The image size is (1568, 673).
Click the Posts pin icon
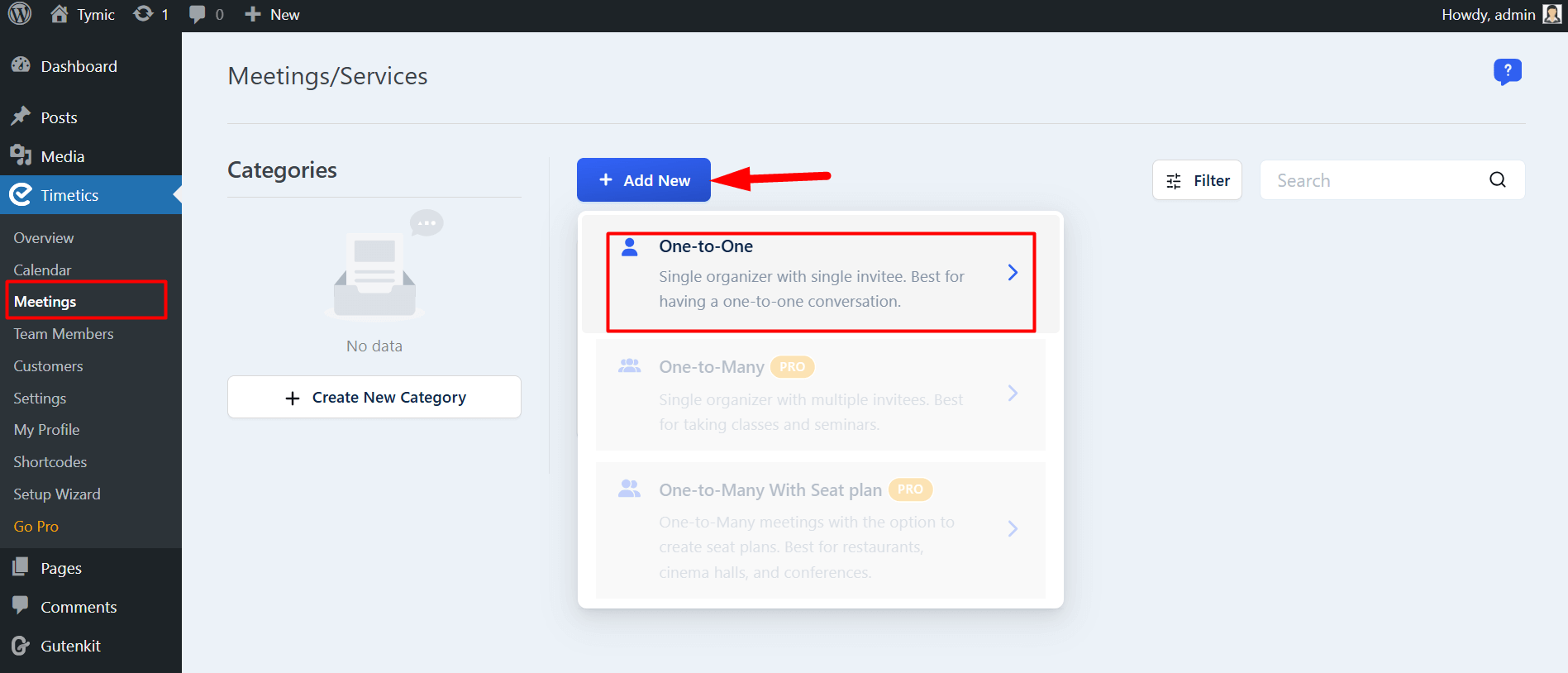click(21, 117)
